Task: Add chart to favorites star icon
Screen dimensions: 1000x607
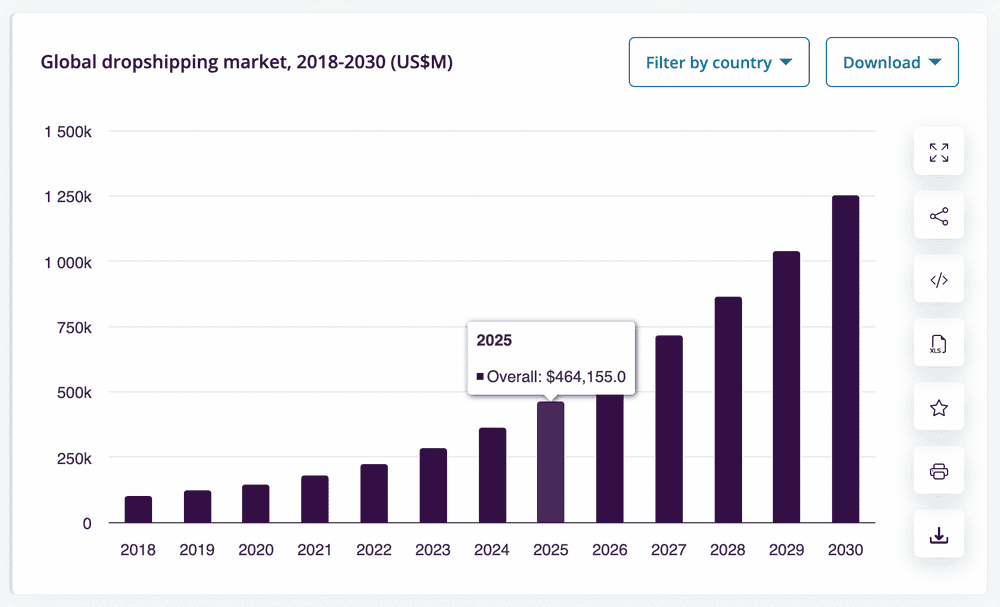Action: (x=938, y=407)
